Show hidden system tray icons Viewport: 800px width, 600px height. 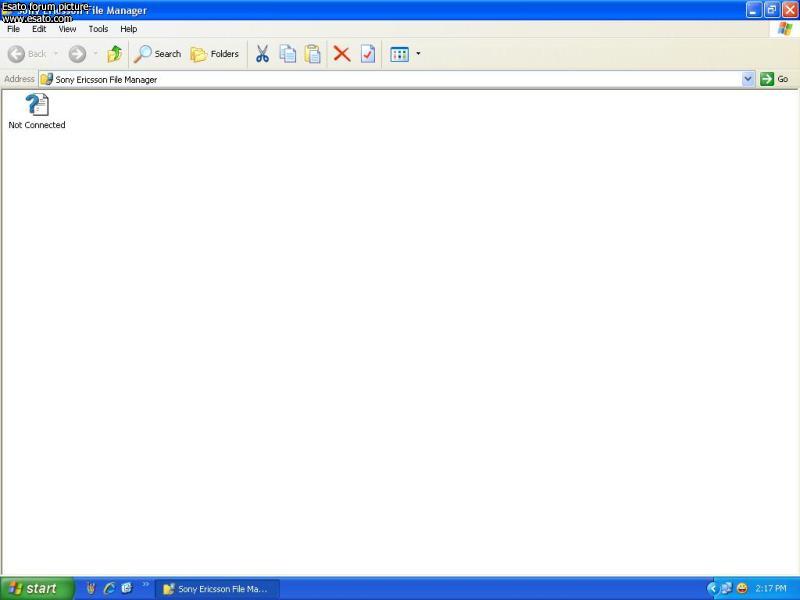click(x=712, y=589)
